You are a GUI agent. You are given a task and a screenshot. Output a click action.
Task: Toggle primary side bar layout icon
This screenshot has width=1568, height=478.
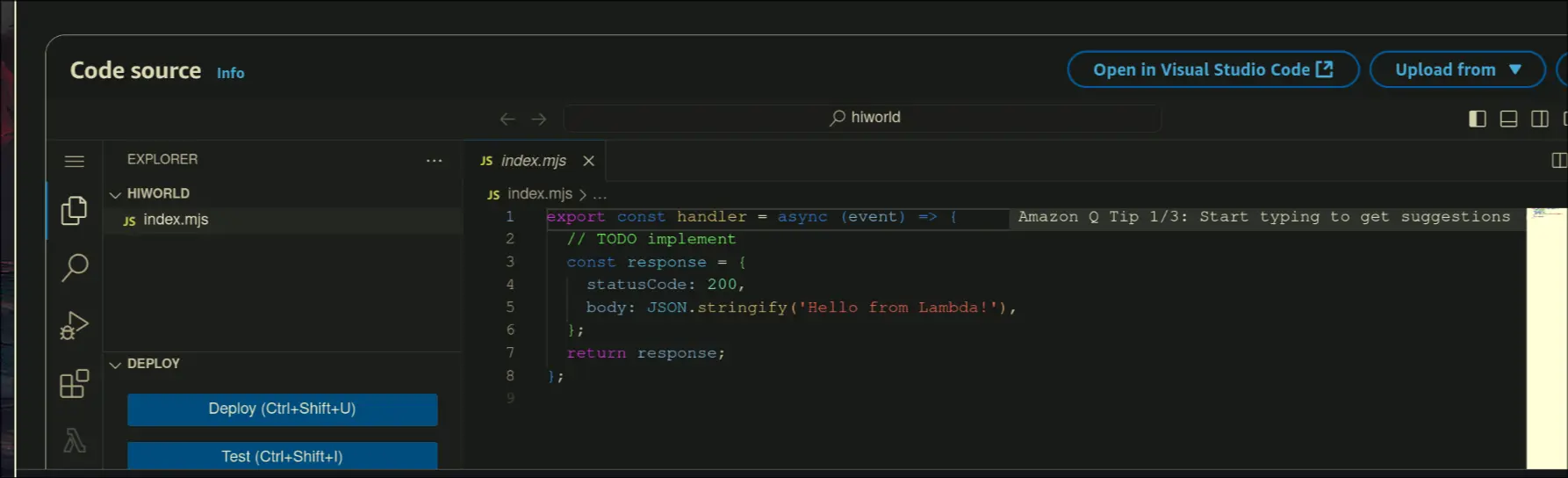coord(1478,119)
